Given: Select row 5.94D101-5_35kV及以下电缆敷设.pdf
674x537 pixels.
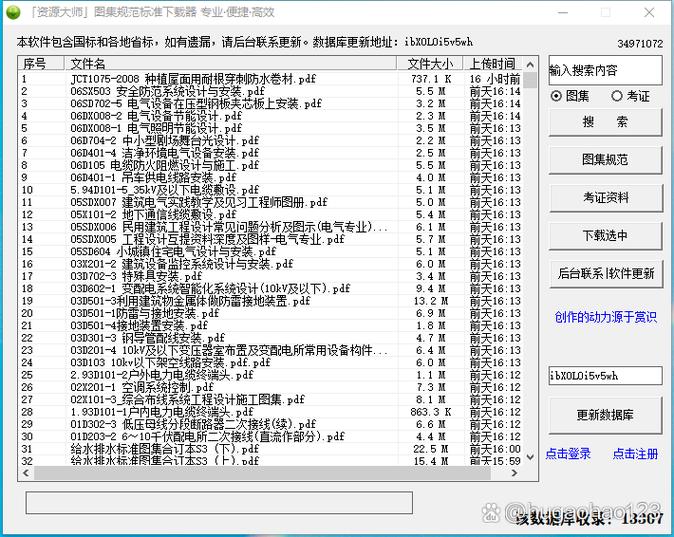Looking at the screenshot, I should coord(271,190).
